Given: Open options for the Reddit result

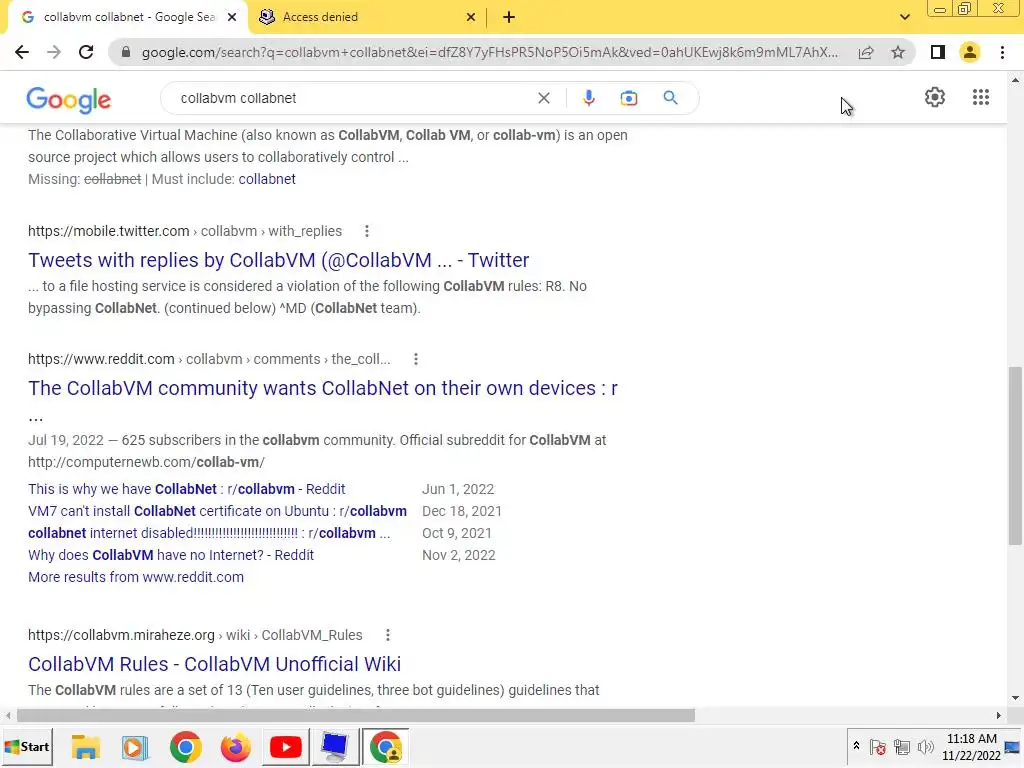Looking at the screenshot, I should [415, 359].
